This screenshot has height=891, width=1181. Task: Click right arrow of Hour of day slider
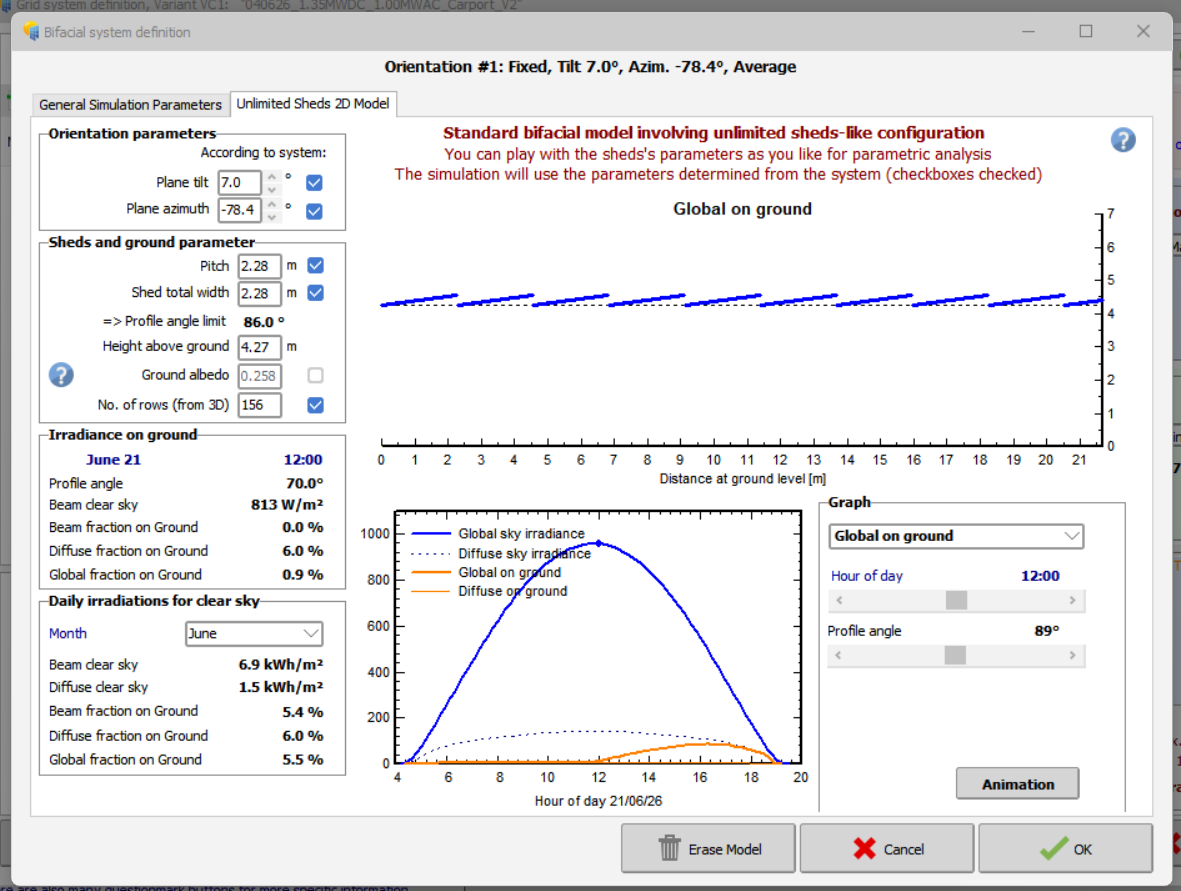(x=1072, y=601)
